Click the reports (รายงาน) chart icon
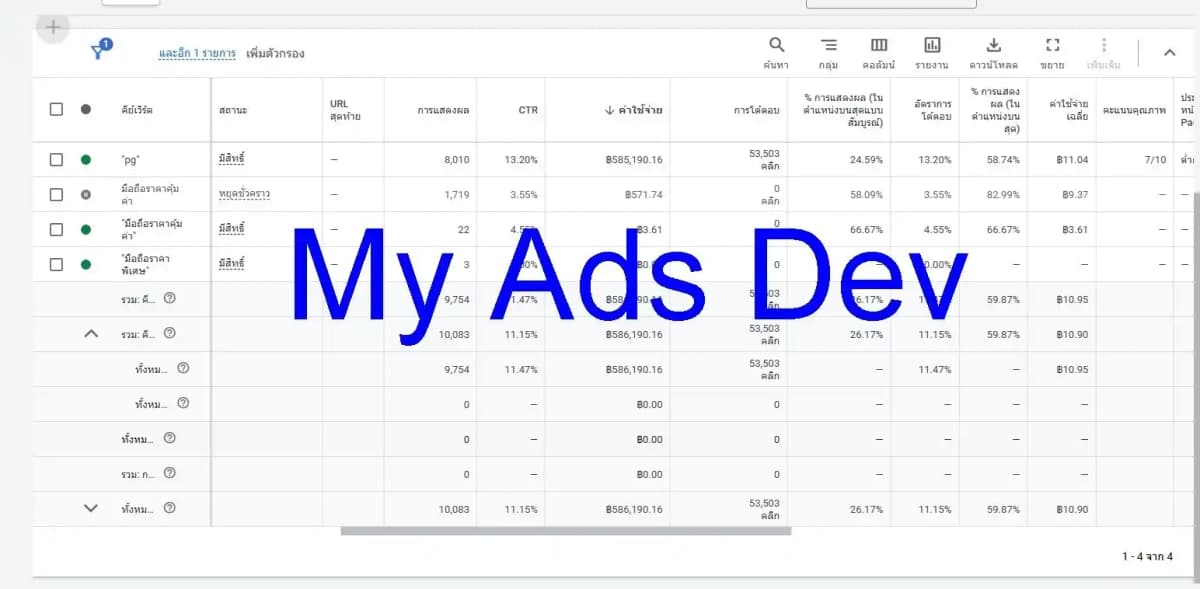The width and height of the screenshot is (1200, 589). tap(932, 45)
